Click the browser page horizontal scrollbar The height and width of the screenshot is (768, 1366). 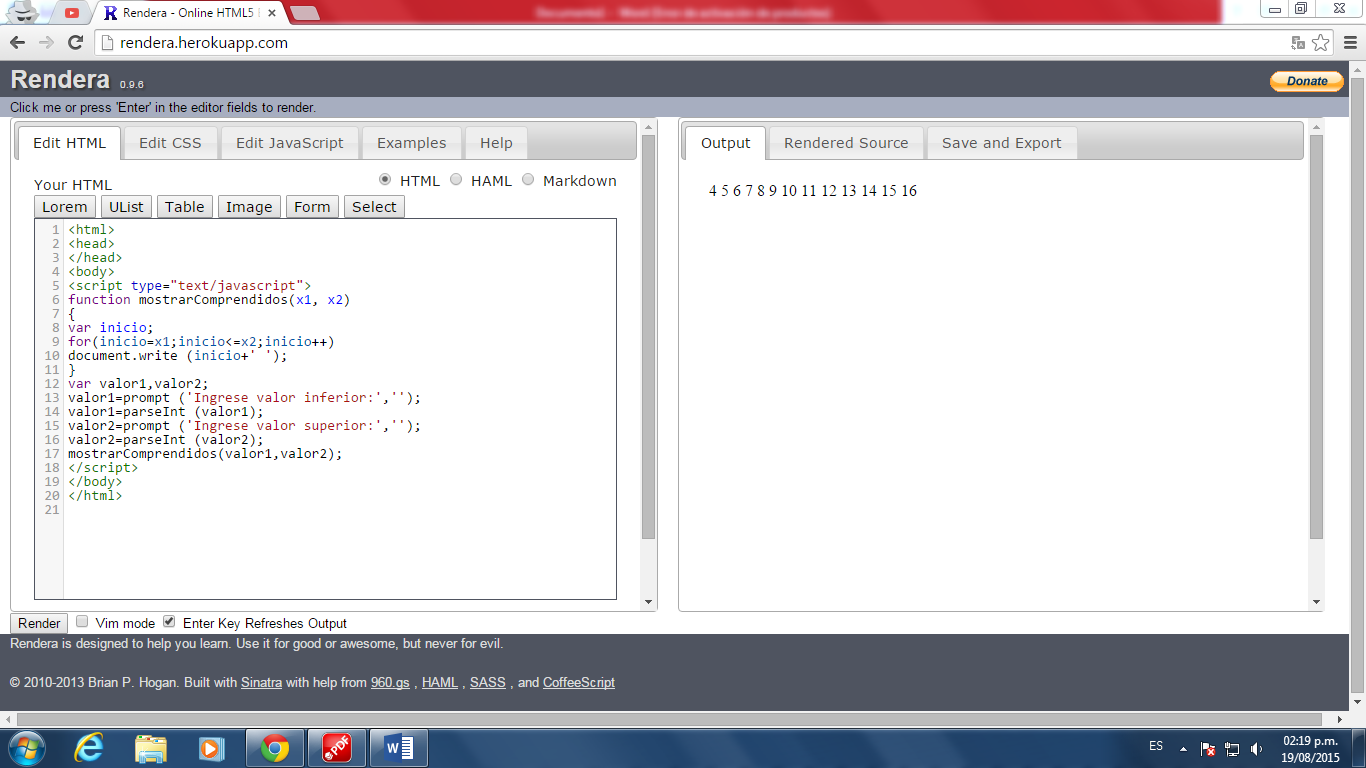click(x=669, y=719)
